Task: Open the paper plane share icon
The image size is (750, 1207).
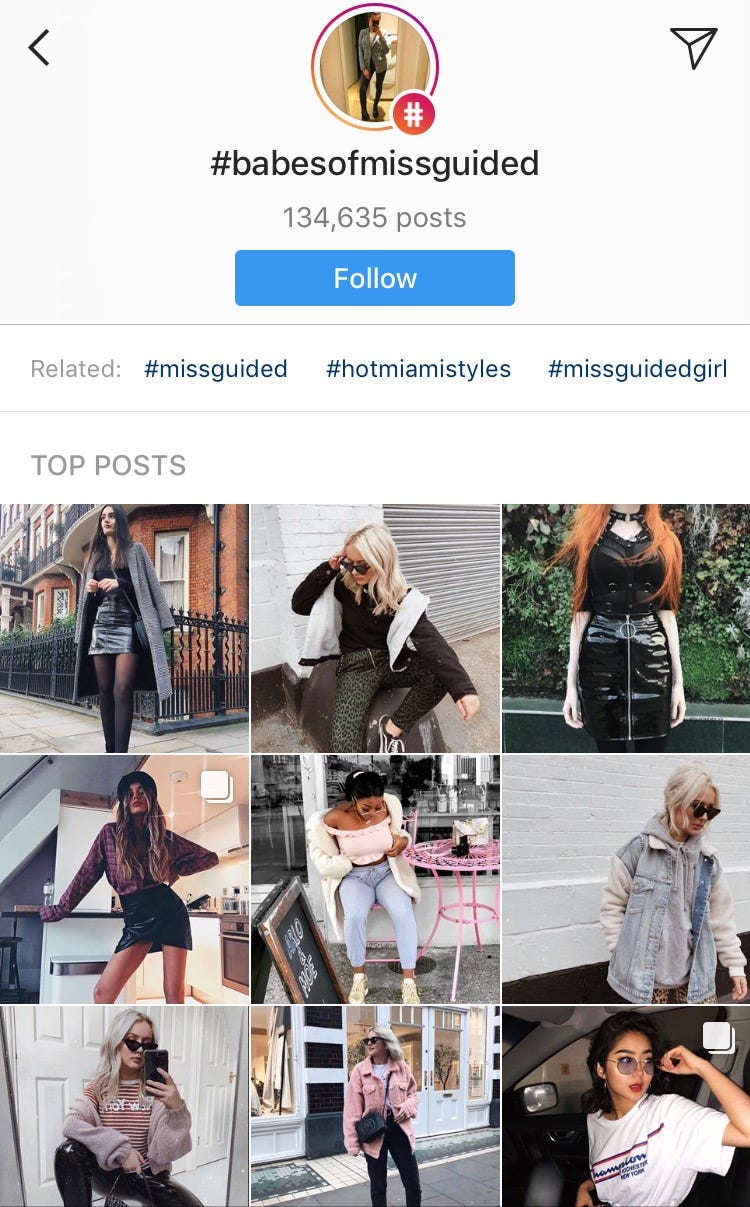Action: pyautogui.click(x=693, y=47)
